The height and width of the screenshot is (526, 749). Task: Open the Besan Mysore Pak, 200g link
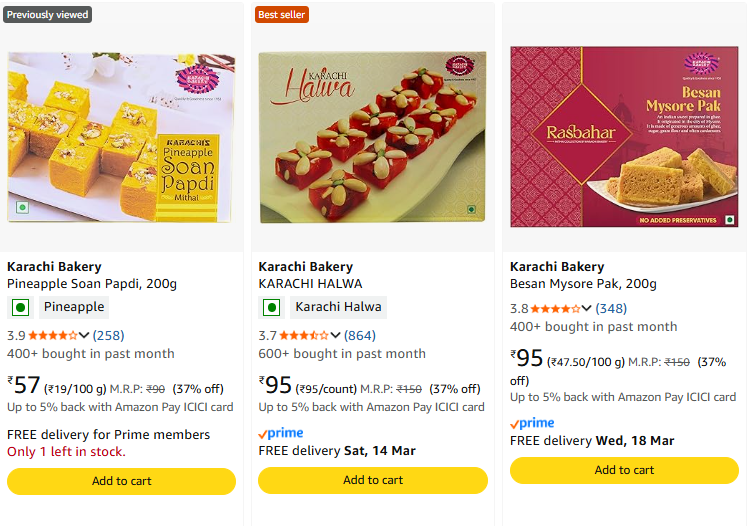583,284
